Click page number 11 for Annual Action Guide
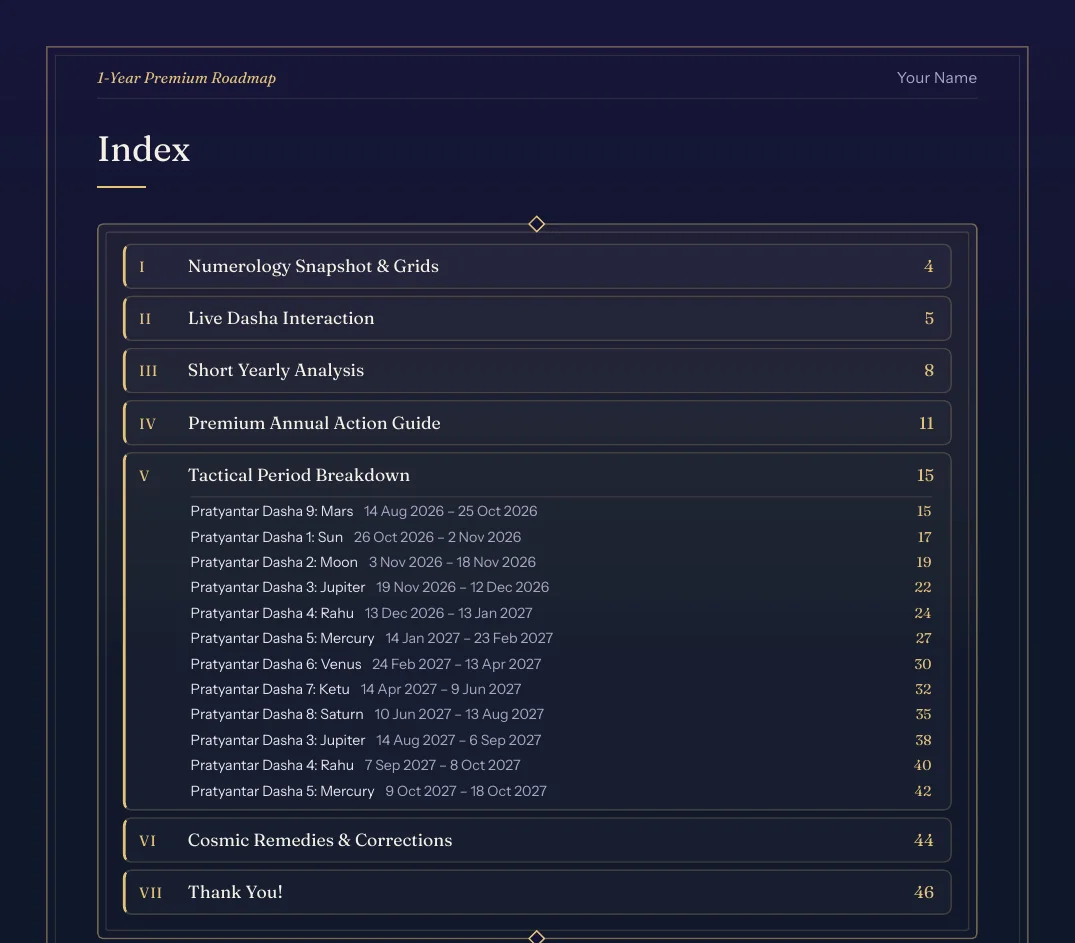This screenshot has width=1075, height=943. (926, 423)
